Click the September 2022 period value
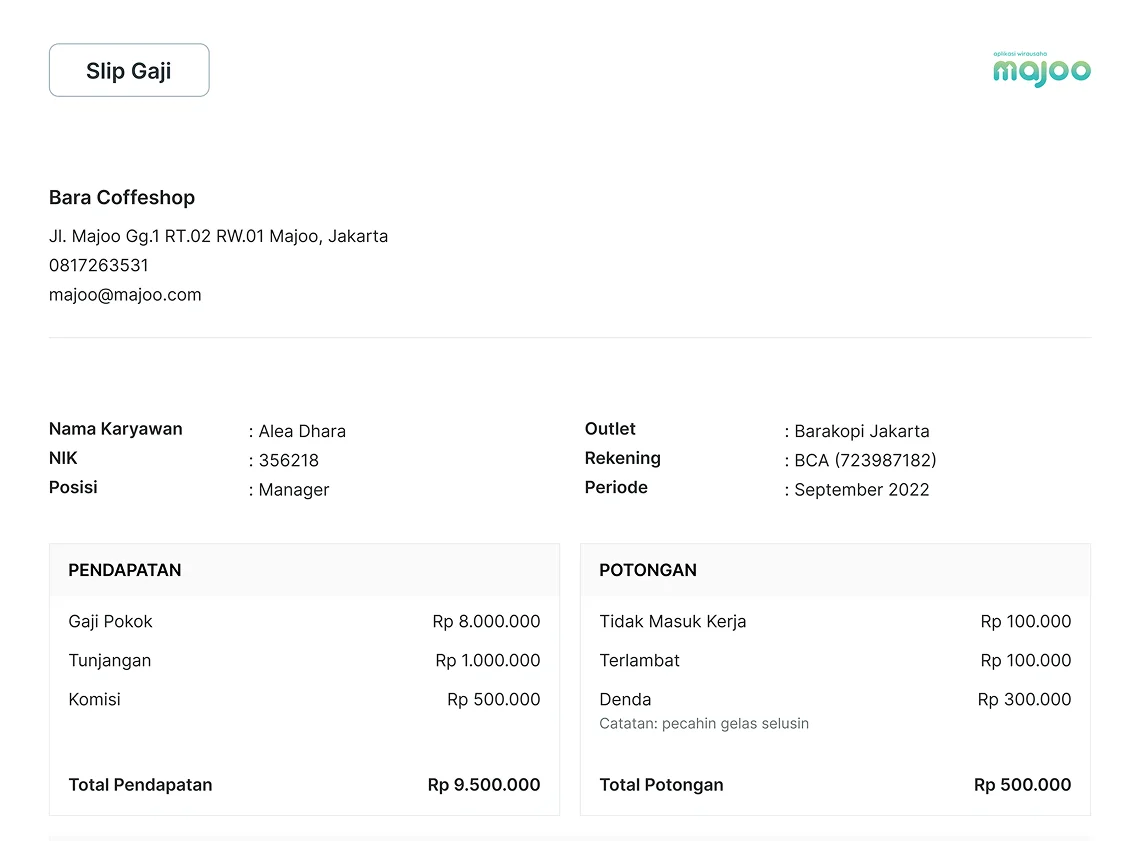1140x841 pixels. click(861, 490)
